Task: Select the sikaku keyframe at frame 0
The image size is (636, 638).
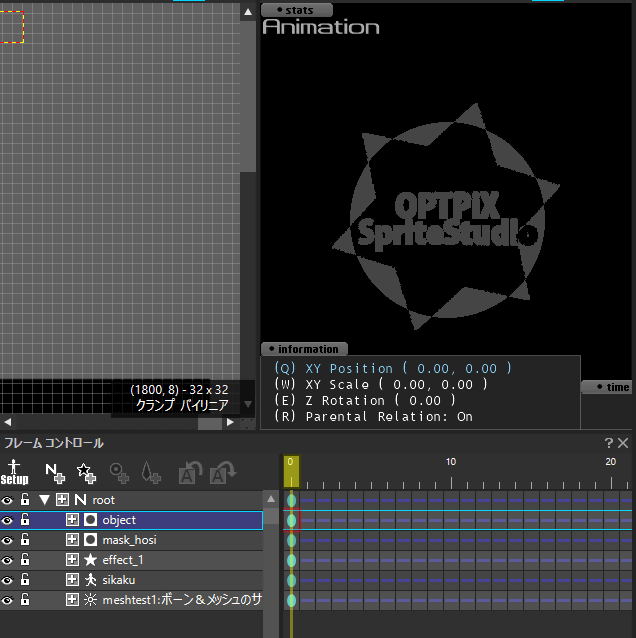Action: [x=291, y=580]
